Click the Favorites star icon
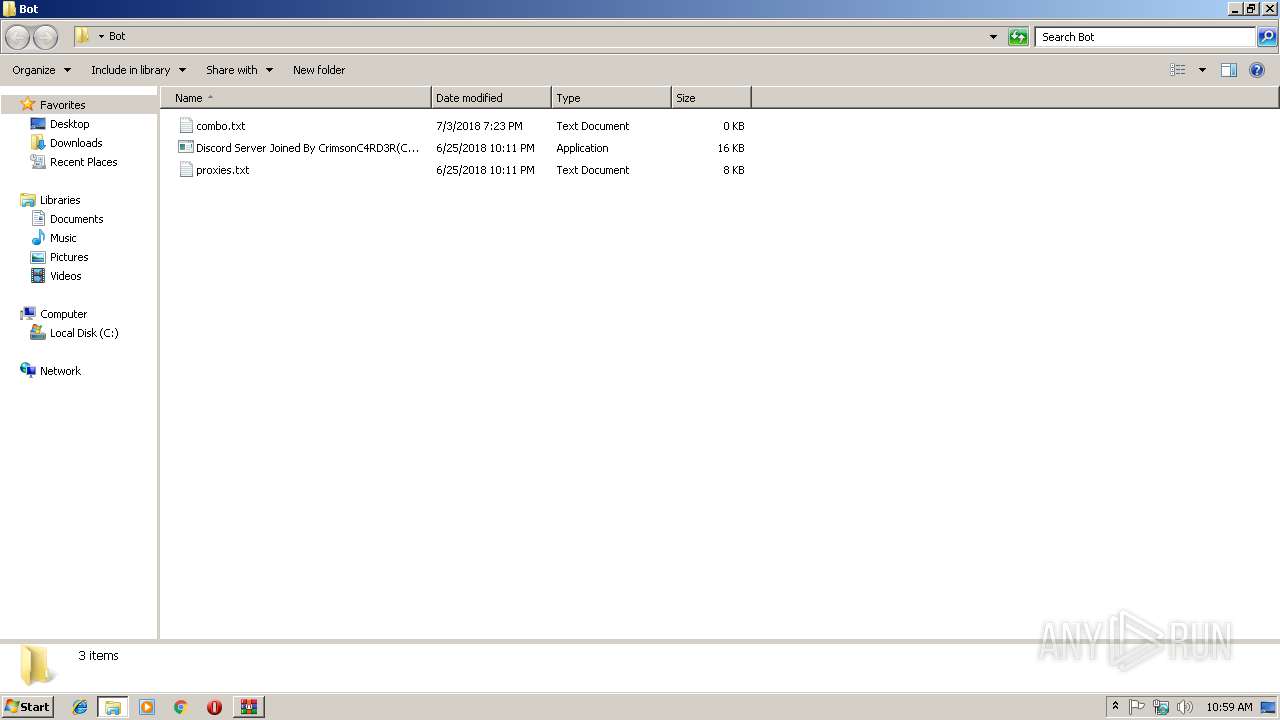 [28, 104]
